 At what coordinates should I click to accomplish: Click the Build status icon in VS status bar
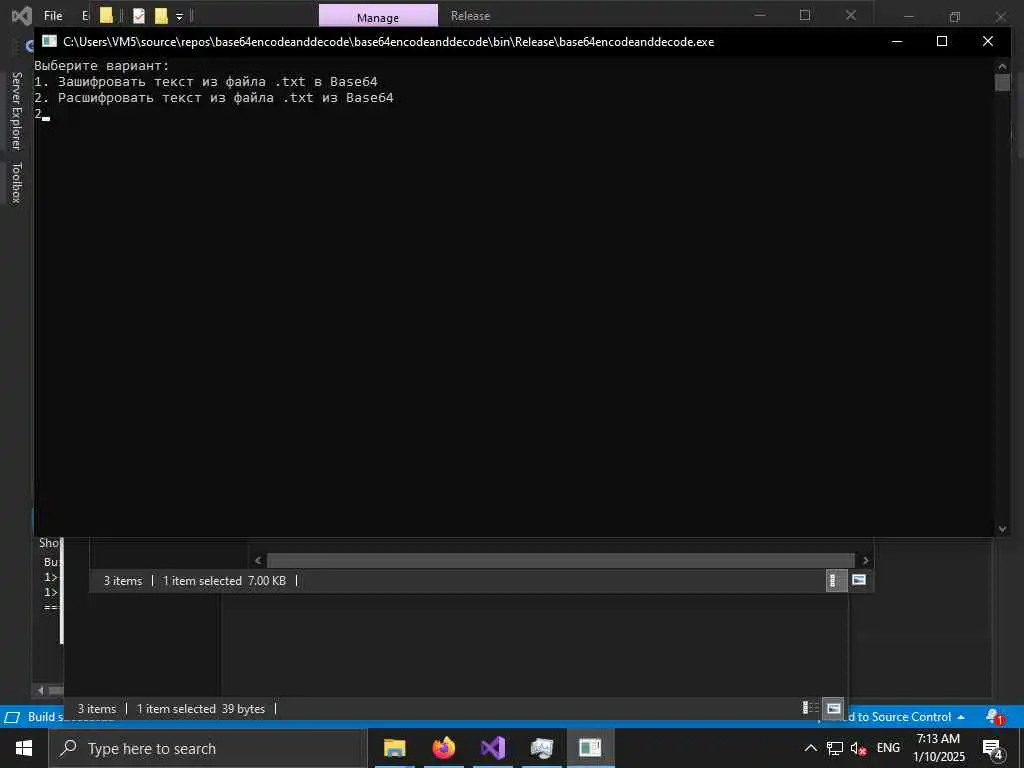(12, 717)
